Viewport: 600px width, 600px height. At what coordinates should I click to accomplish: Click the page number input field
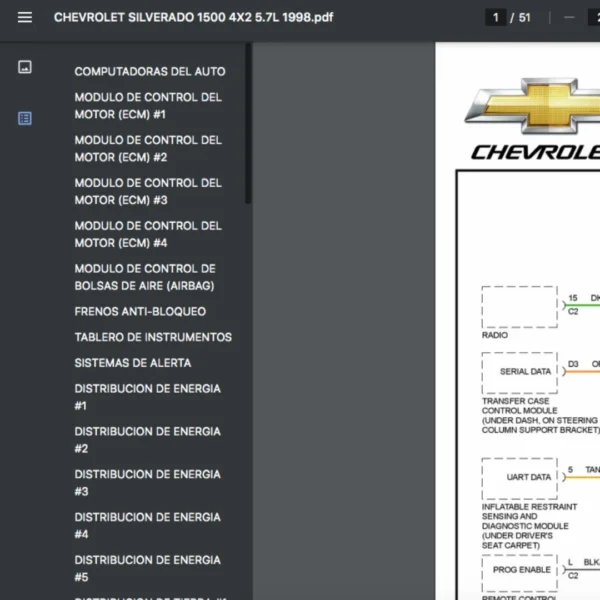click(496, 17)
